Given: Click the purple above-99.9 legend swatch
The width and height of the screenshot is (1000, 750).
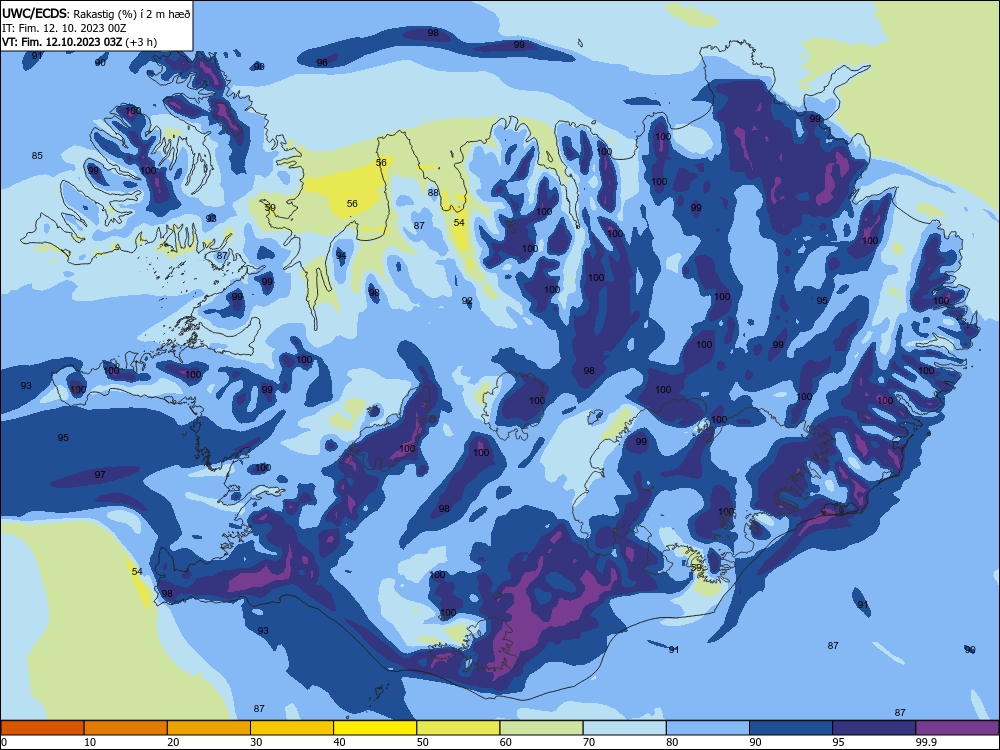Looking at the screenshot, I should pos(957,728).
